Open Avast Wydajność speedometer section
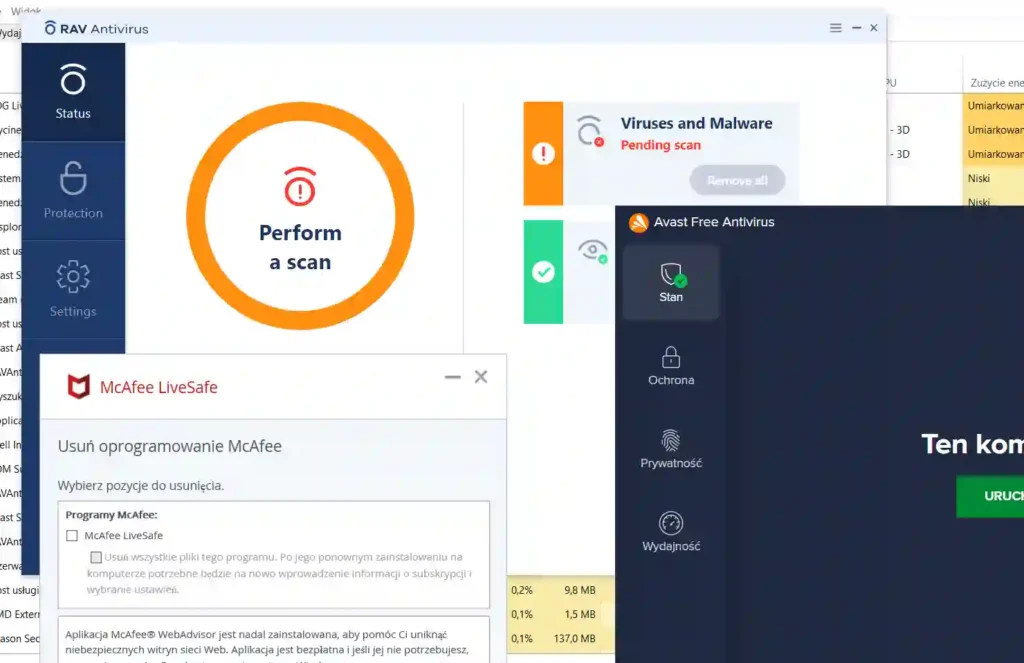Screen dimensions: 1024x663 671,532
